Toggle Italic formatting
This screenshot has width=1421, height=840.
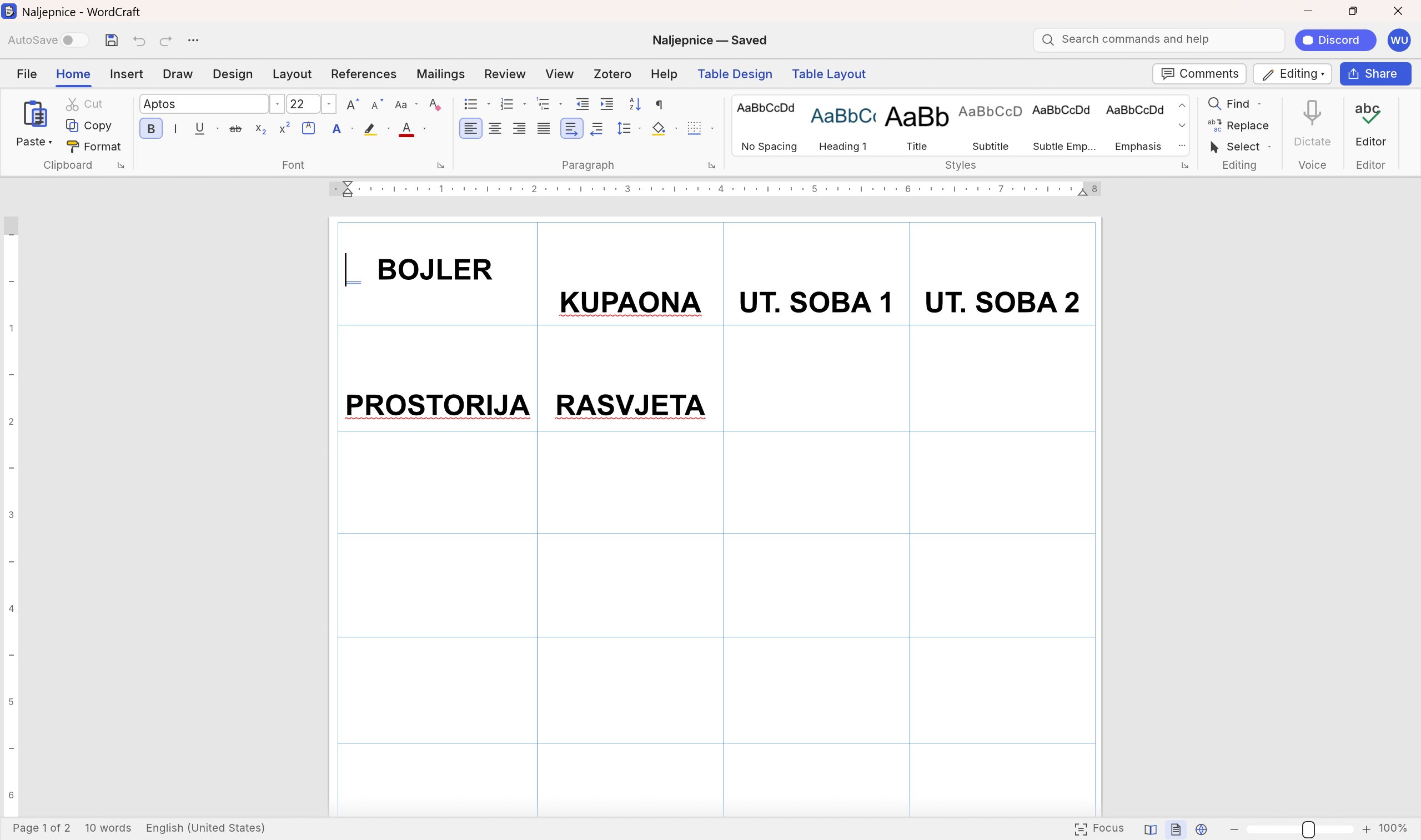pos(175,129)
